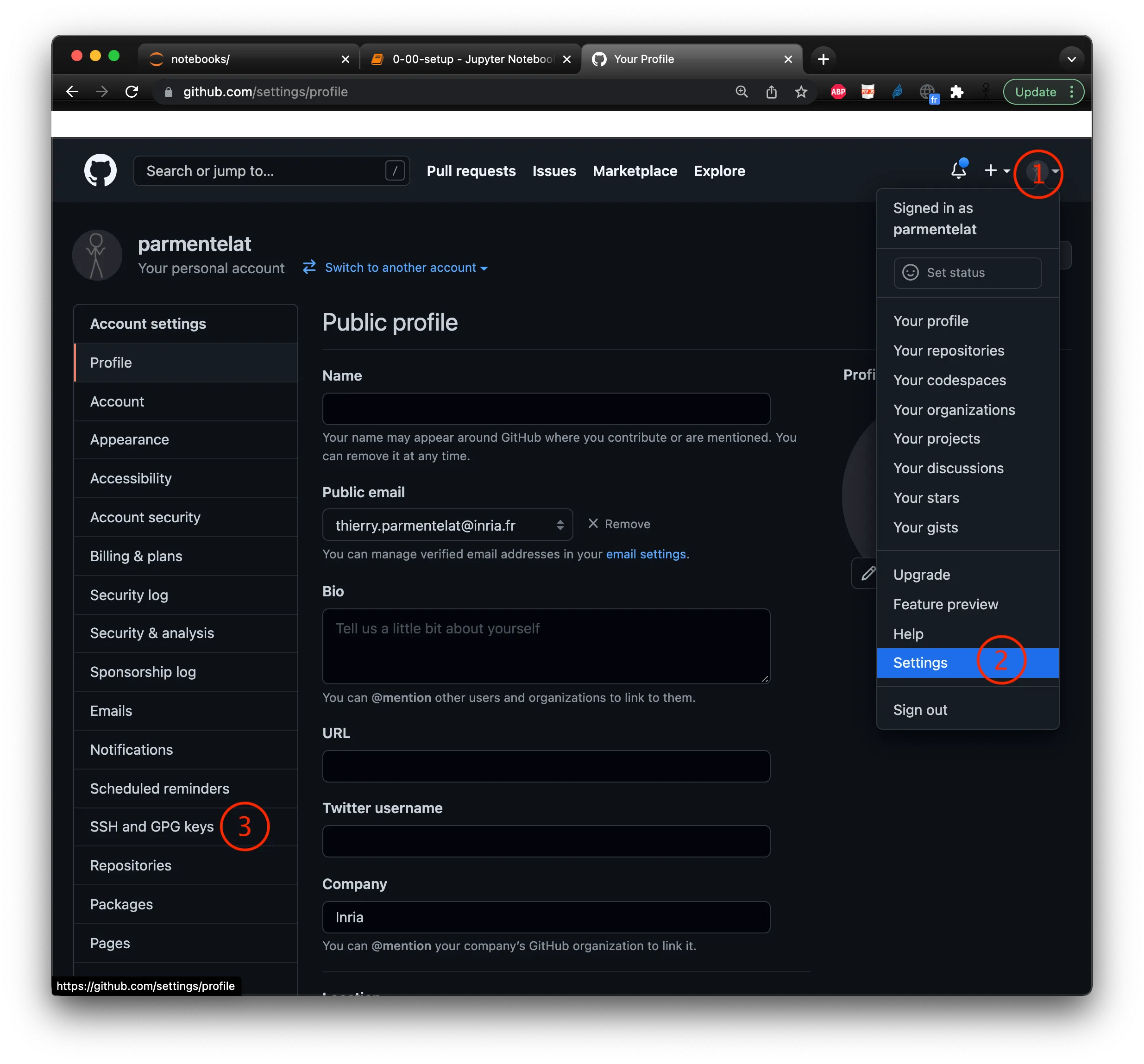Click the padlock icon before github.com
This screenshot has height=1064, width=1144.
click(x=169, y=92)
